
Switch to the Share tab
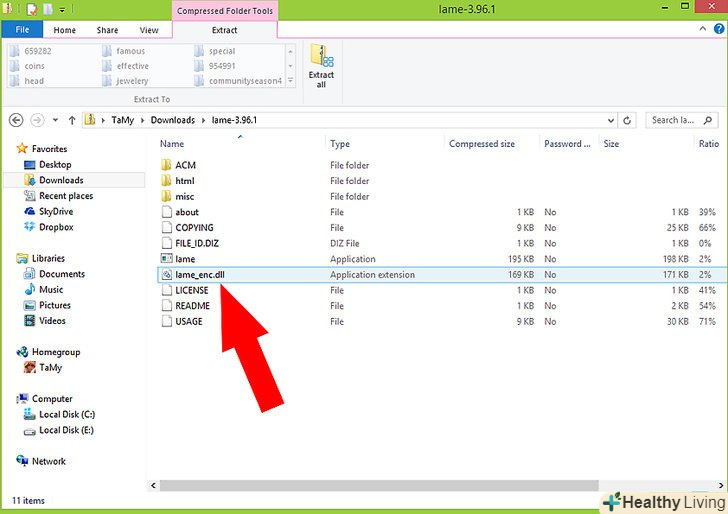(x=107, y=30)
